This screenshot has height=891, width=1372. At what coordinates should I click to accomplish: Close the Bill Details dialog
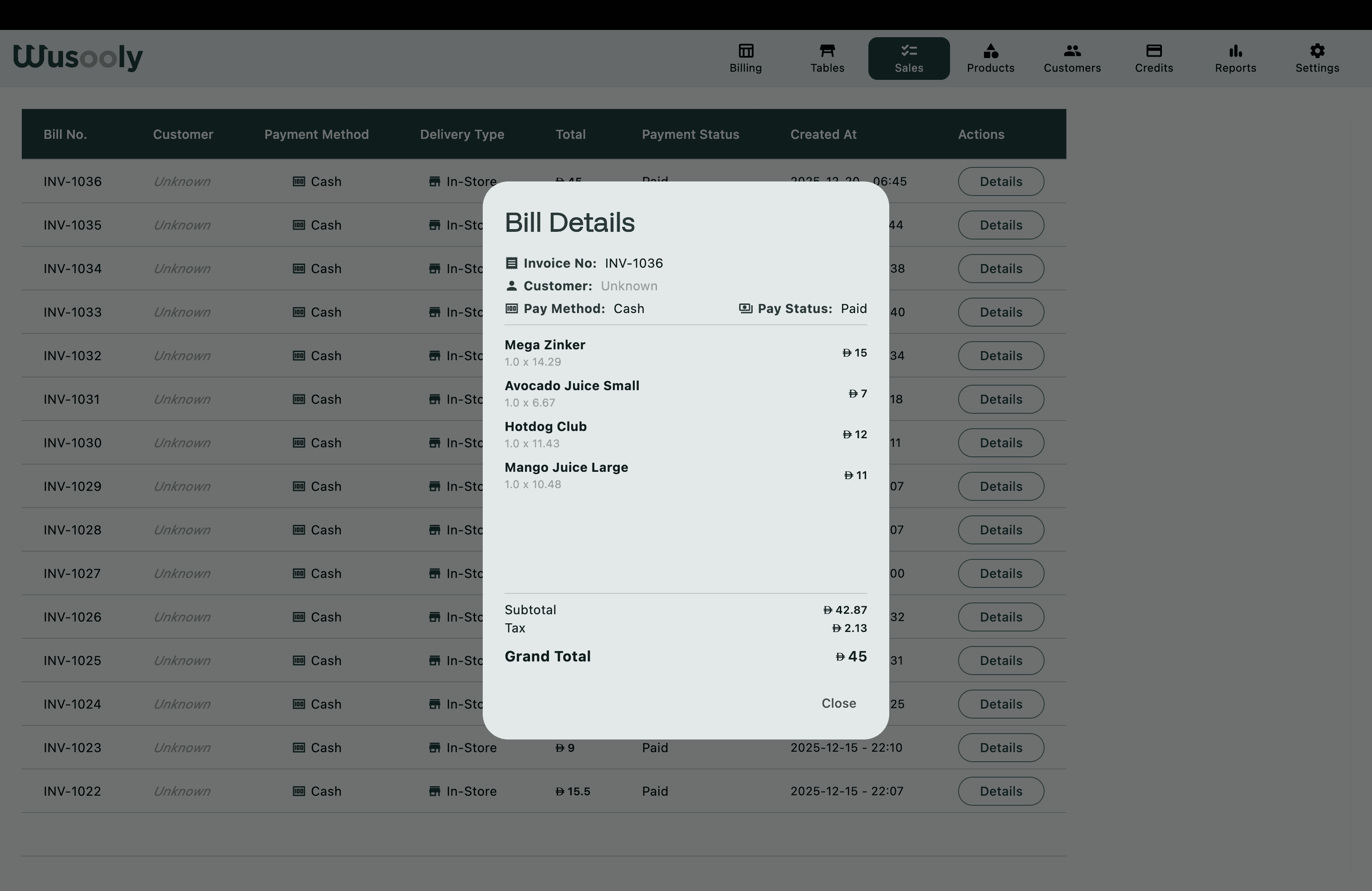coord(838,703)
